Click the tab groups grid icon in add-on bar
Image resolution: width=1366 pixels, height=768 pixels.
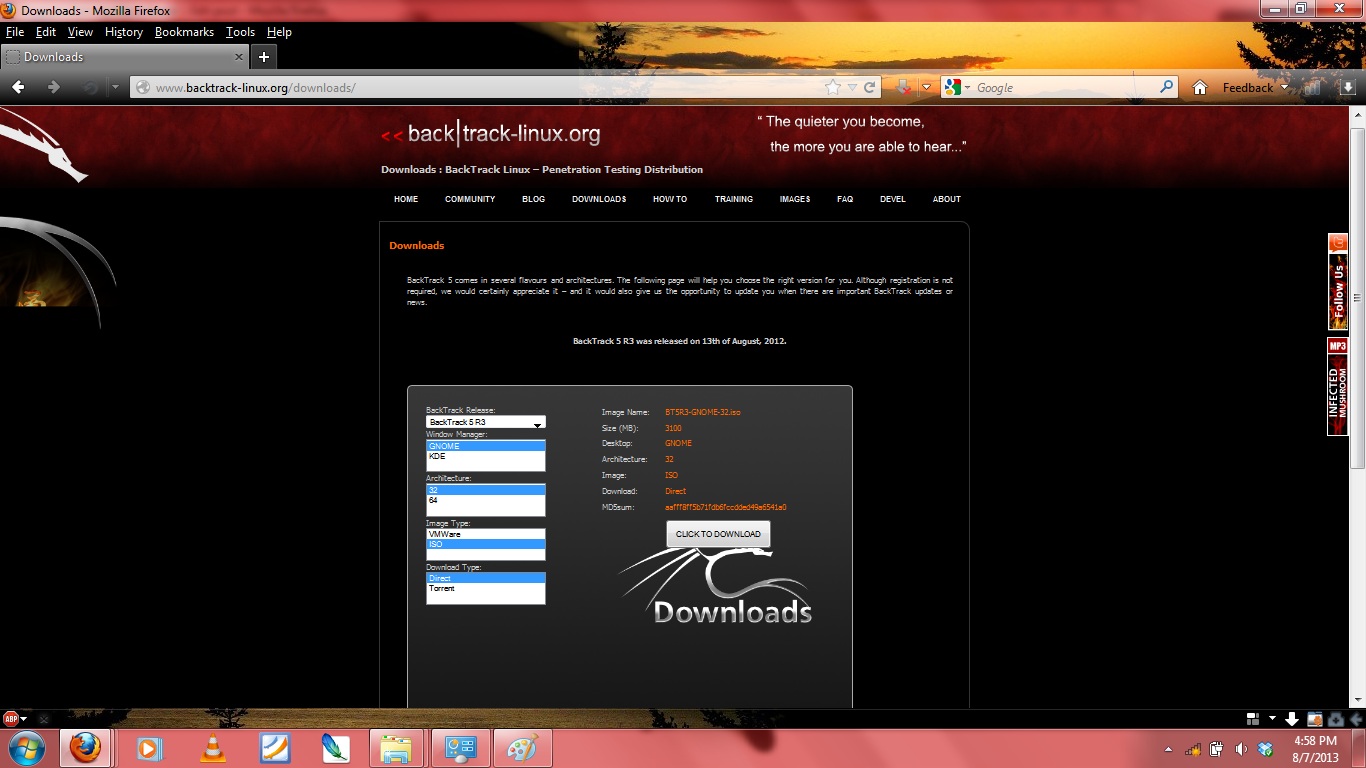tap(1252, 718)
